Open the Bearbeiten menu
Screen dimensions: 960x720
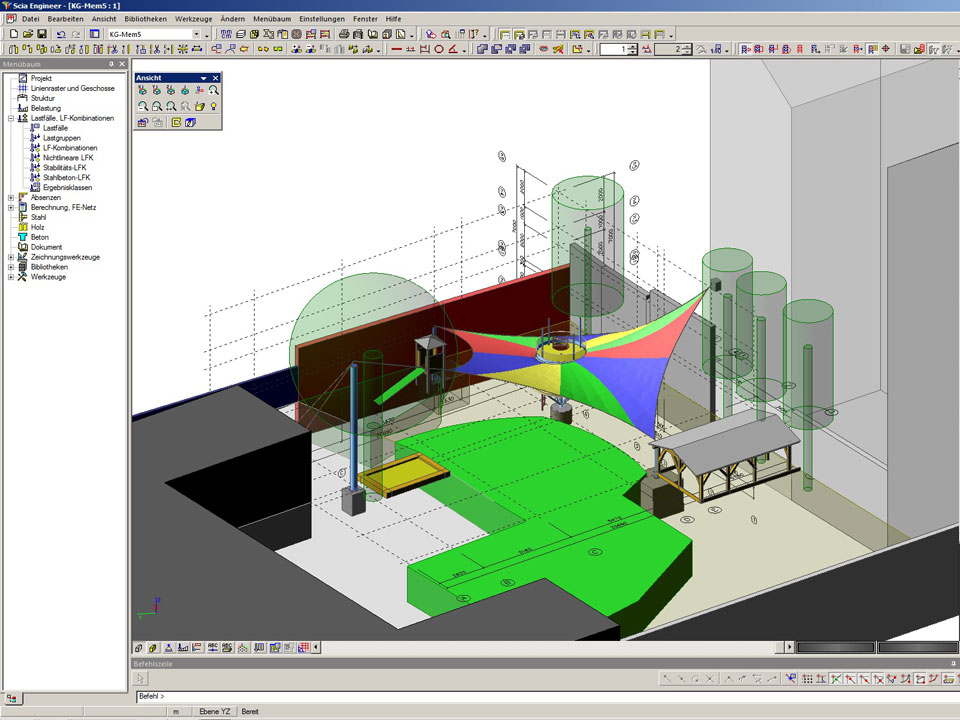click(65, 19)
